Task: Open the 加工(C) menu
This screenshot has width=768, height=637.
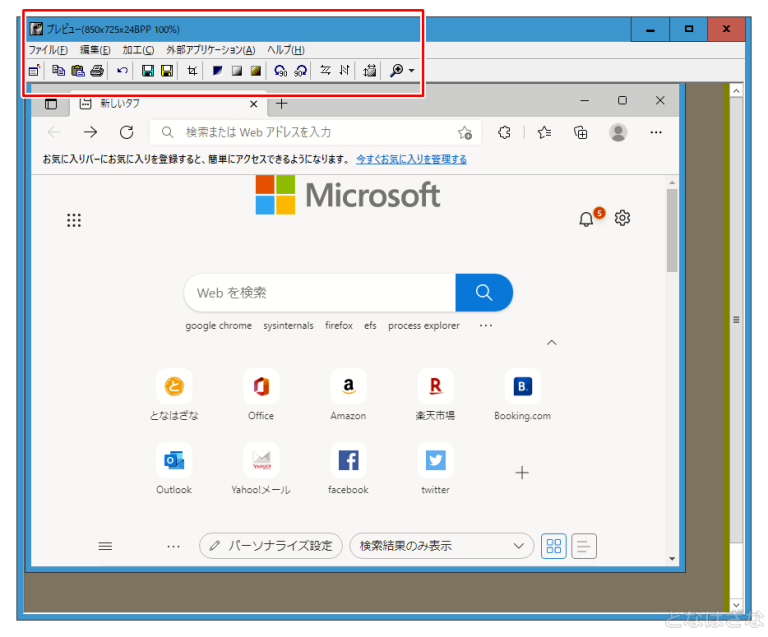Action: tap(138, 50)
